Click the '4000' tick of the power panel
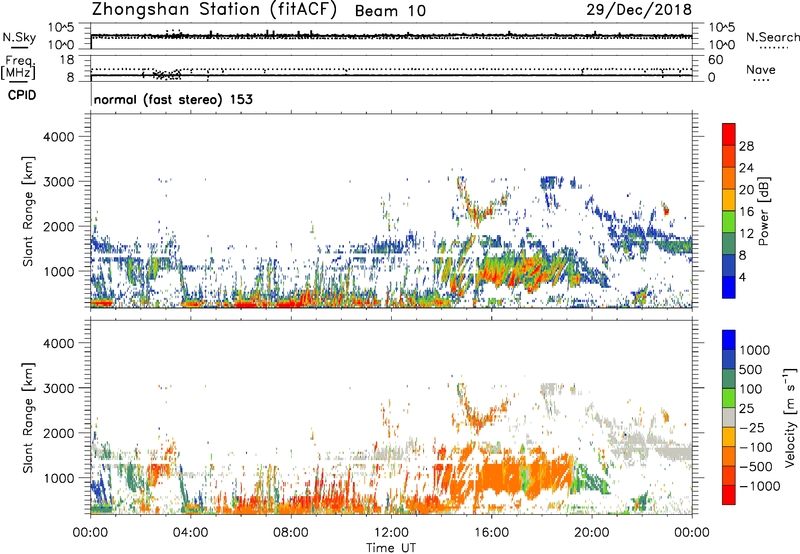800x554 pixels. [x=59, y=137]
